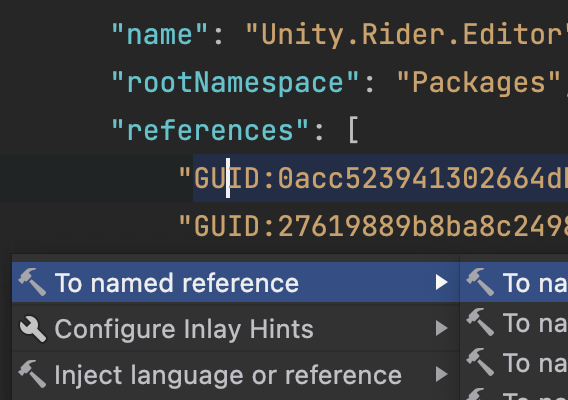Click the "rootNamespace" JSON key

(235, 83)
